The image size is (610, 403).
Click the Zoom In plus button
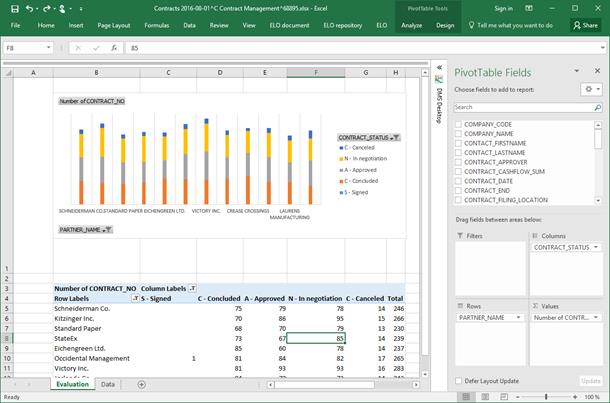(575, 397)
